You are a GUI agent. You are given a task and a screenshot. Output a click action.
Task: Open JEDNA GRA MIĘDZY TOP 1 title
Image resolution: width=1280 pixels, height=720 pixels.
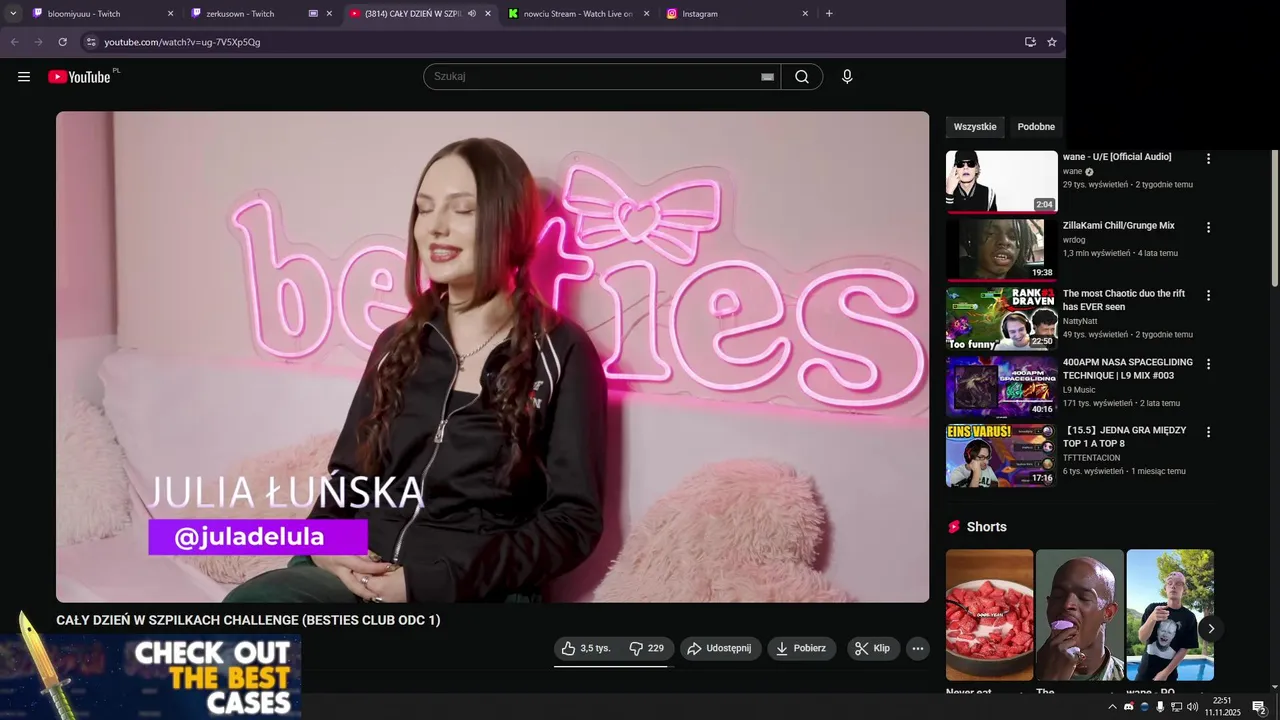(1124, 437)
